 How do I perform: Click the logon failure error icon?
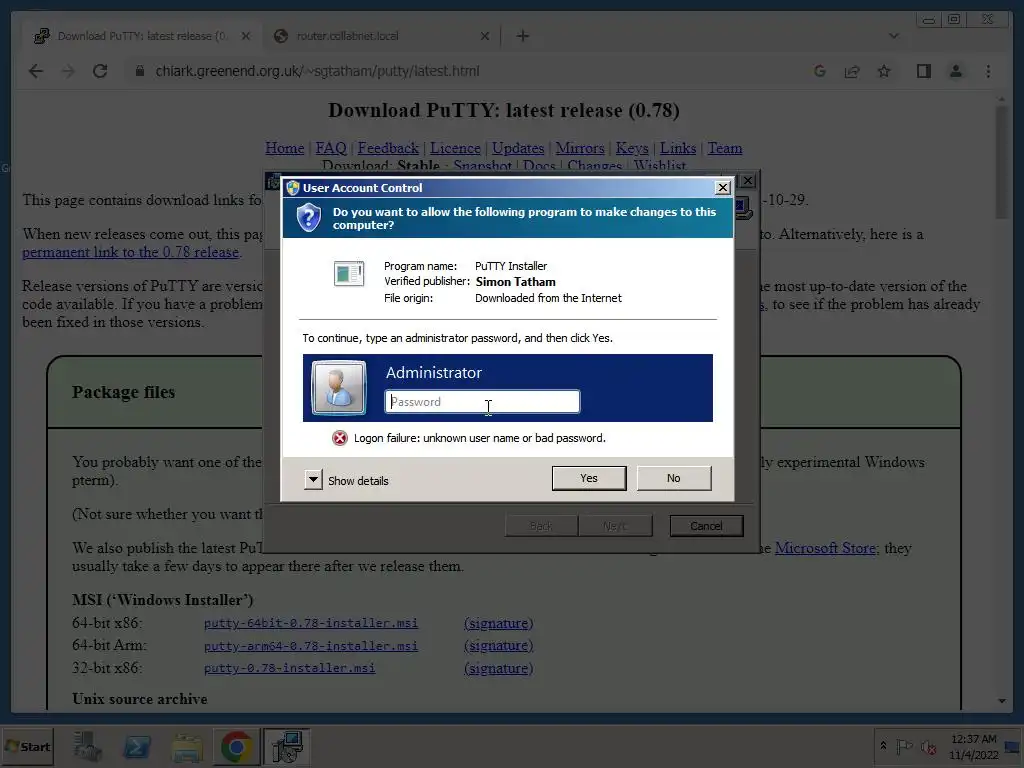click(x=340, y=438)
